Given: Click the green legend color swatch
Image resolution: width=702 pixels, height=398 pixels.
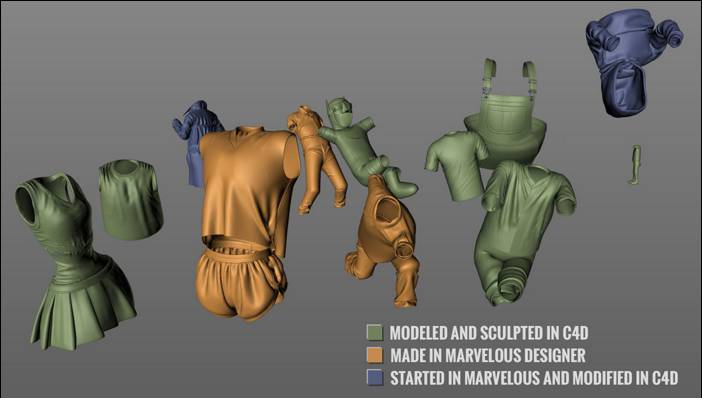Looking at the screenshot, I should [375, 332].
